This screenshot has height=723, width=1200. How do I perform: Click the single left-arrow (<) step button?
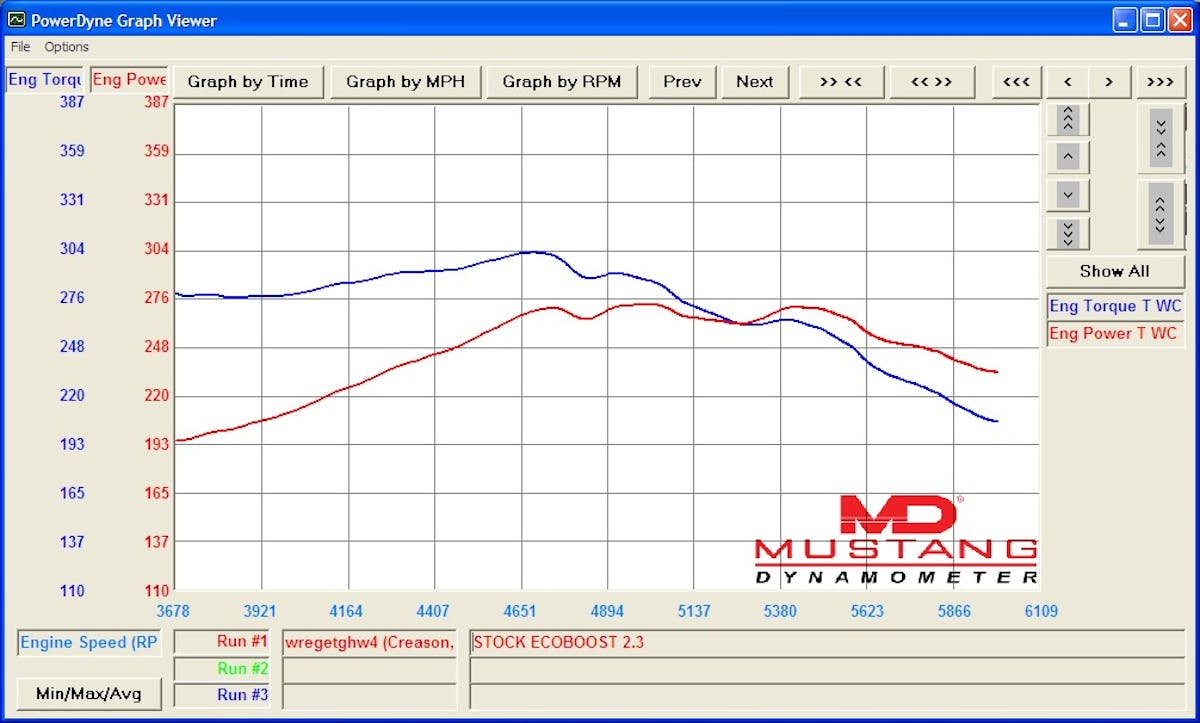pos(1068,82)
